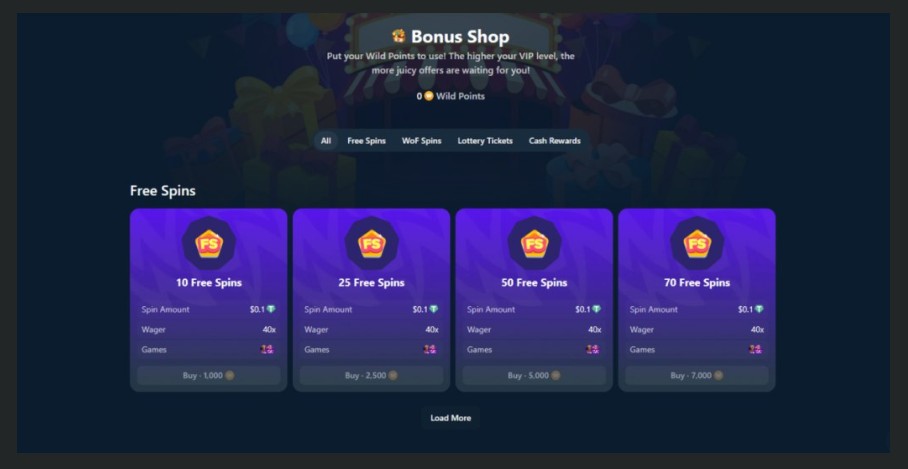This screenshot has height=469, width=908.
Task: Click the Wild Points coin icon
Action: pos(429,96)
